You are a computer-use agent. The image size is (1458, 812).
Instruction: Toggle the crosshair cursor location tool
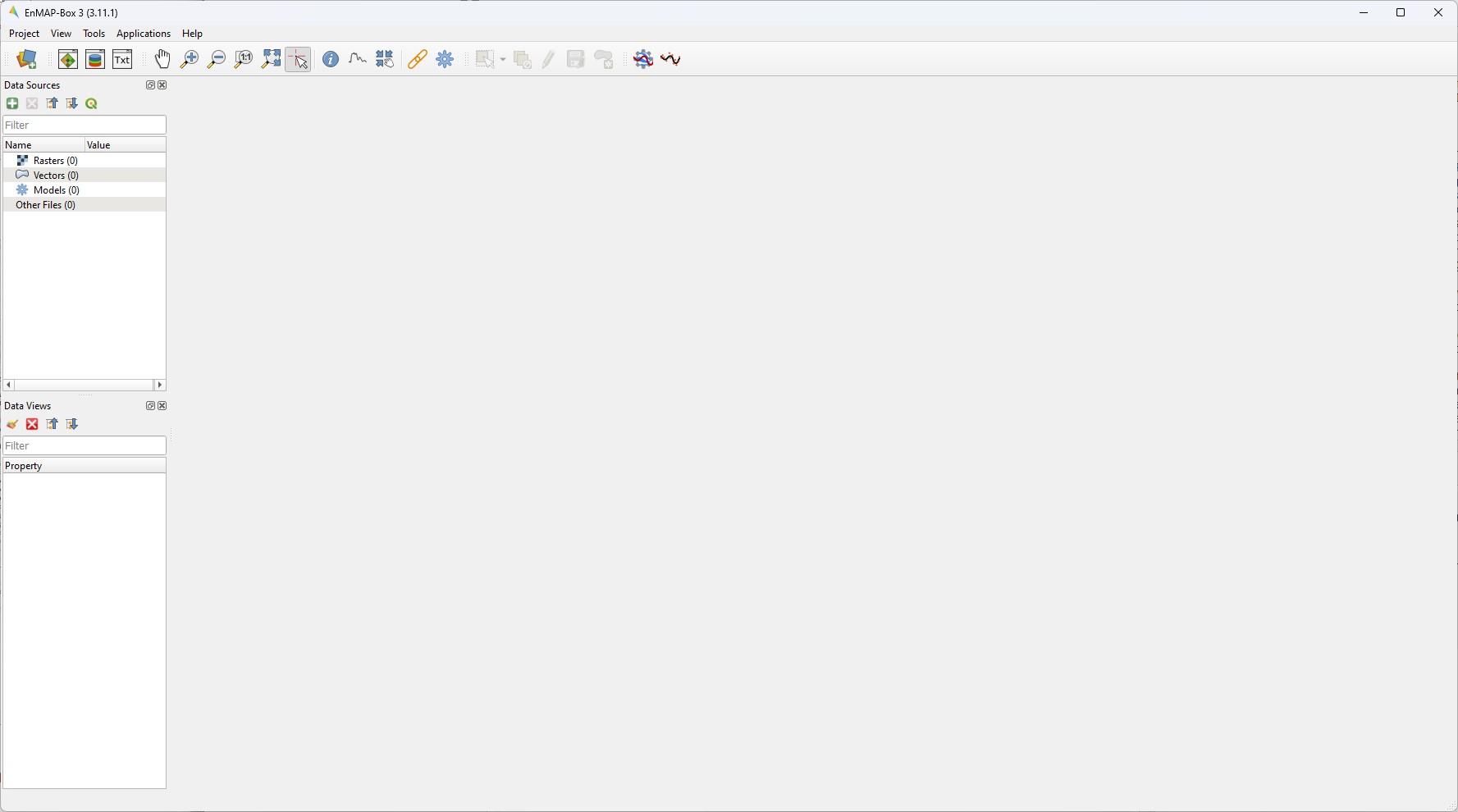[298, 59]
